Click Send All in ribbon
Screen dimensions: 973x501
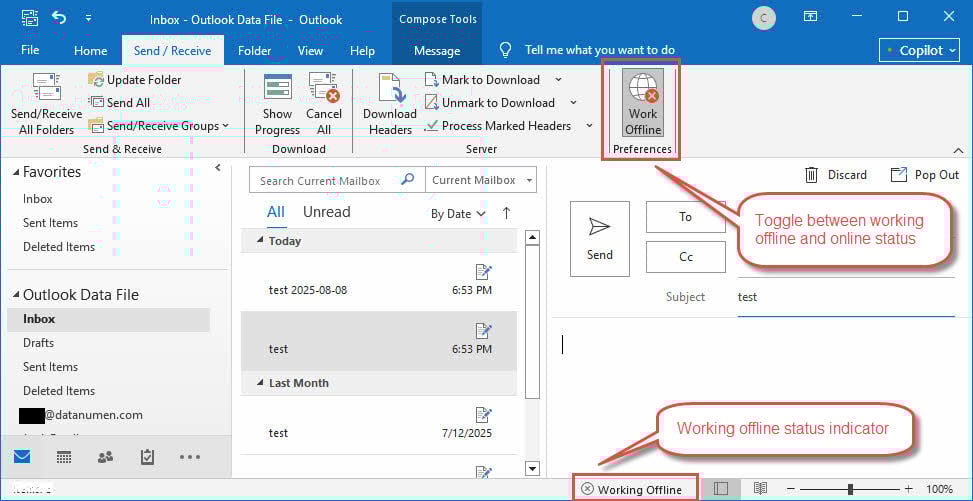pos(119,102)
